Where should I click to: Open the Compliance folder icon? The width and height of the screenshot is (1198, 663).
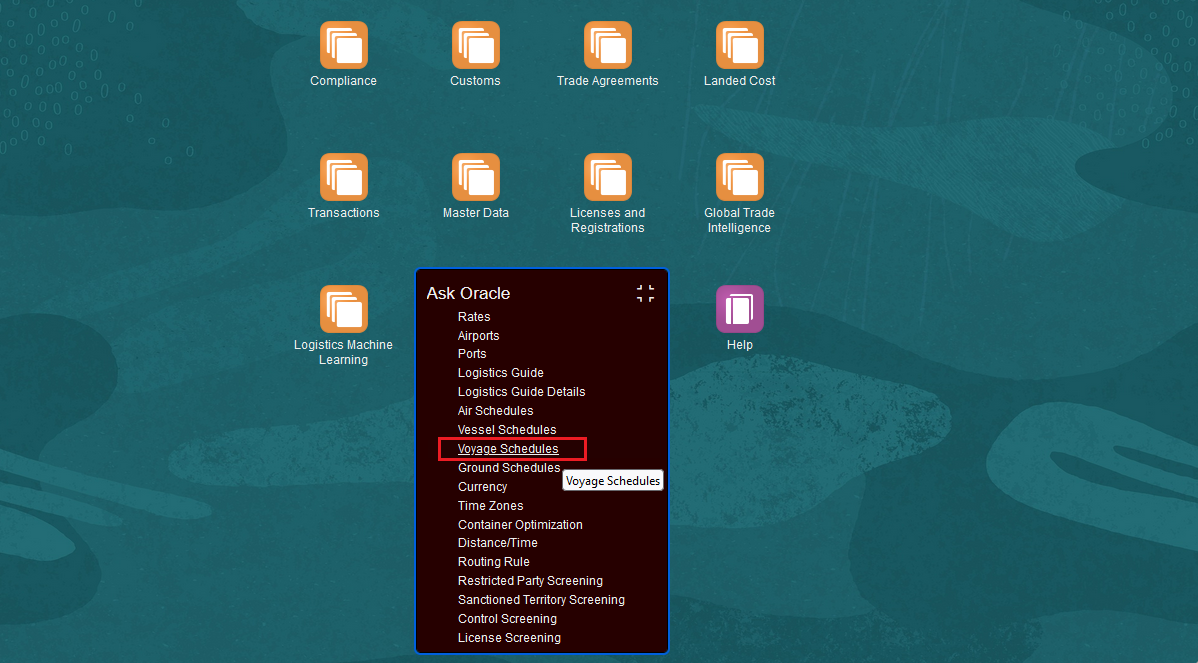pyautogui.click(x=344, y=45)
